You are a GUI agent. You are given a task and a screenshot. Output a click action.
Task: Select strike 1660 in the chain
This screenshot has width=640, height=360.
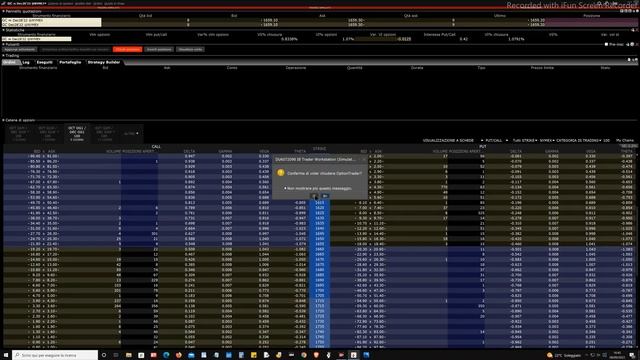pos(320,249)
